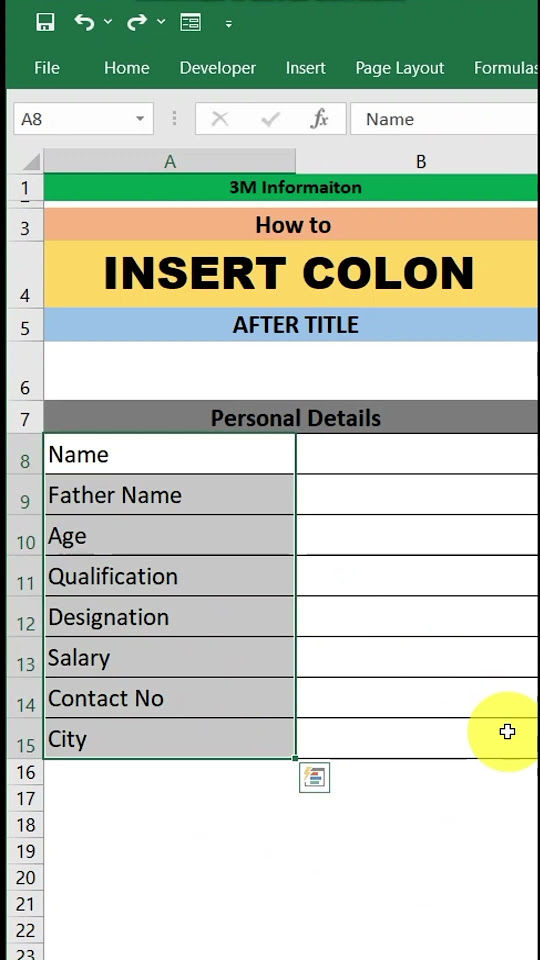Open the Quick Analysis icon below selection
540x960 pixels.
pos(315,778)
